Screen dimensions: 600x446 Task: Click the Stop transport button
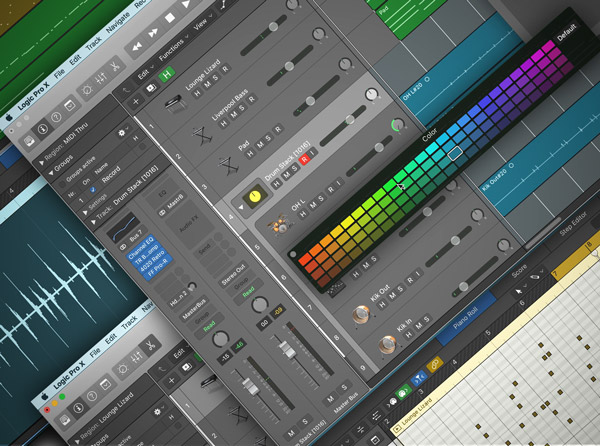point(170,18)
